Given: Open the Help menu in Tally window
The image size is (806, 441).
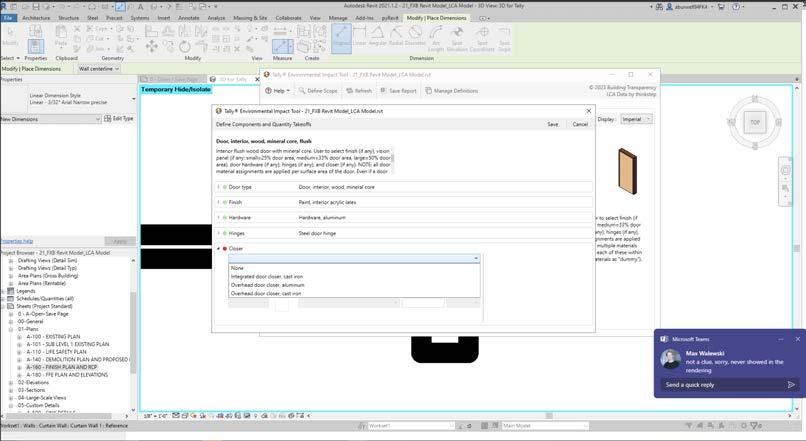Looking at the screenshot, I should (278, 90).
